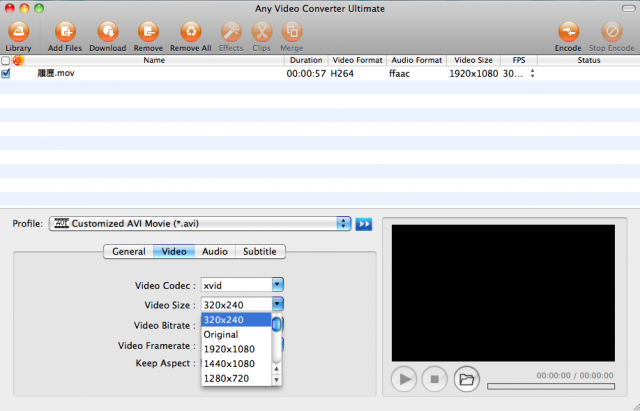
Task: Open the Subtitle tab
Action: pyautogui.click(x=260, y=251)
